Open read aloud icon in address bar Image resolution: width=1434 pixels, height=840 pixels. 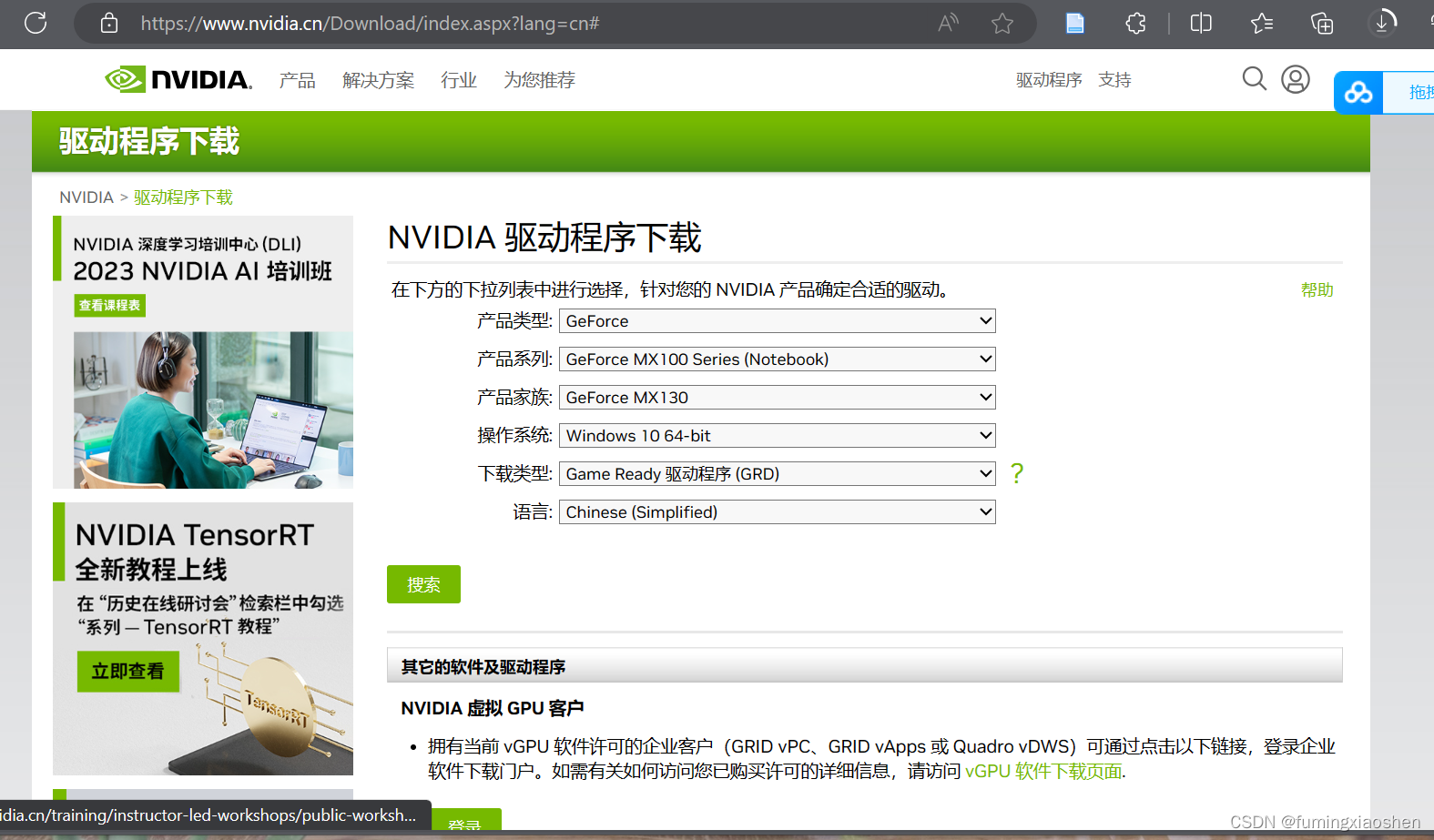948,23
